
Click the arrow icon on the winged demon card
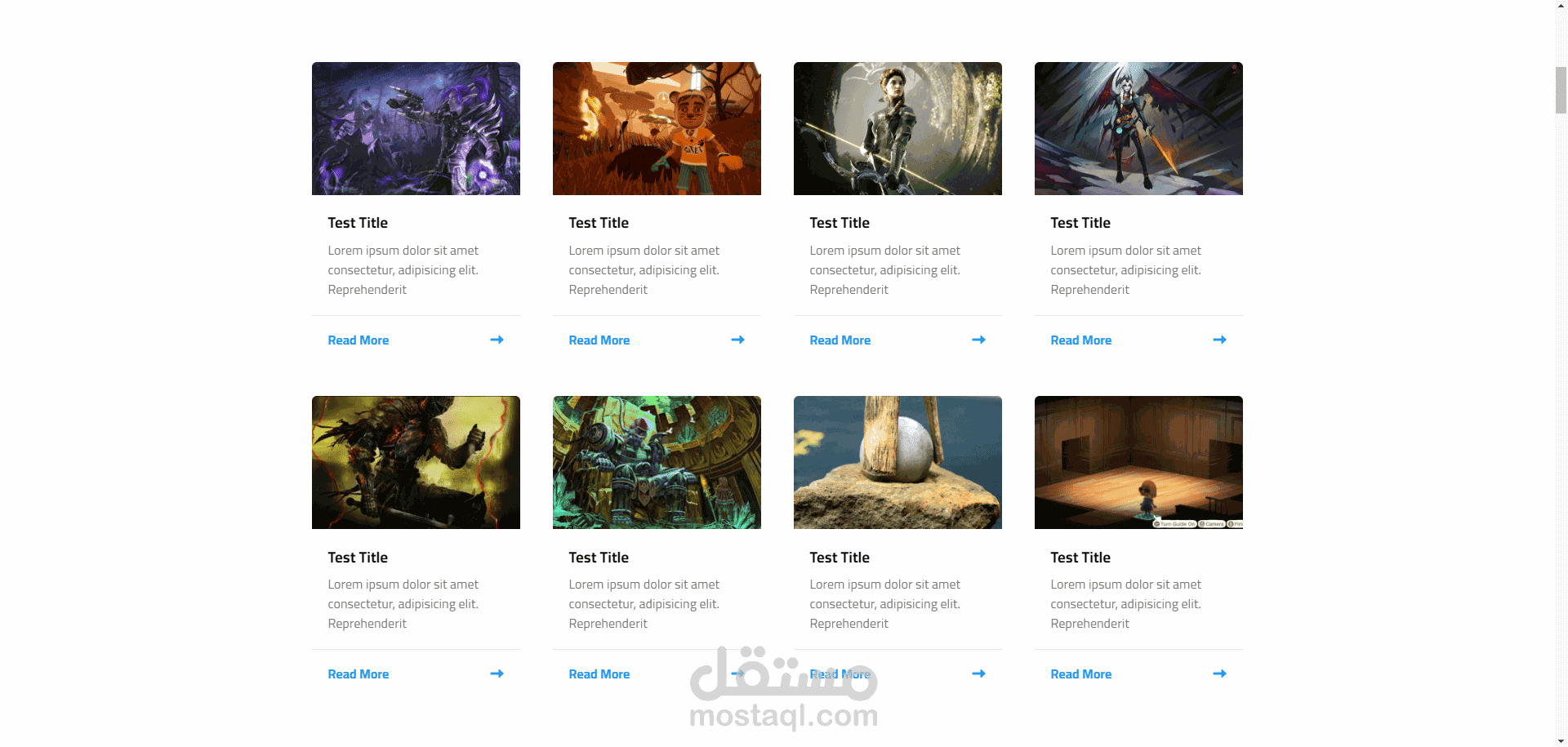coord(1219,340)
